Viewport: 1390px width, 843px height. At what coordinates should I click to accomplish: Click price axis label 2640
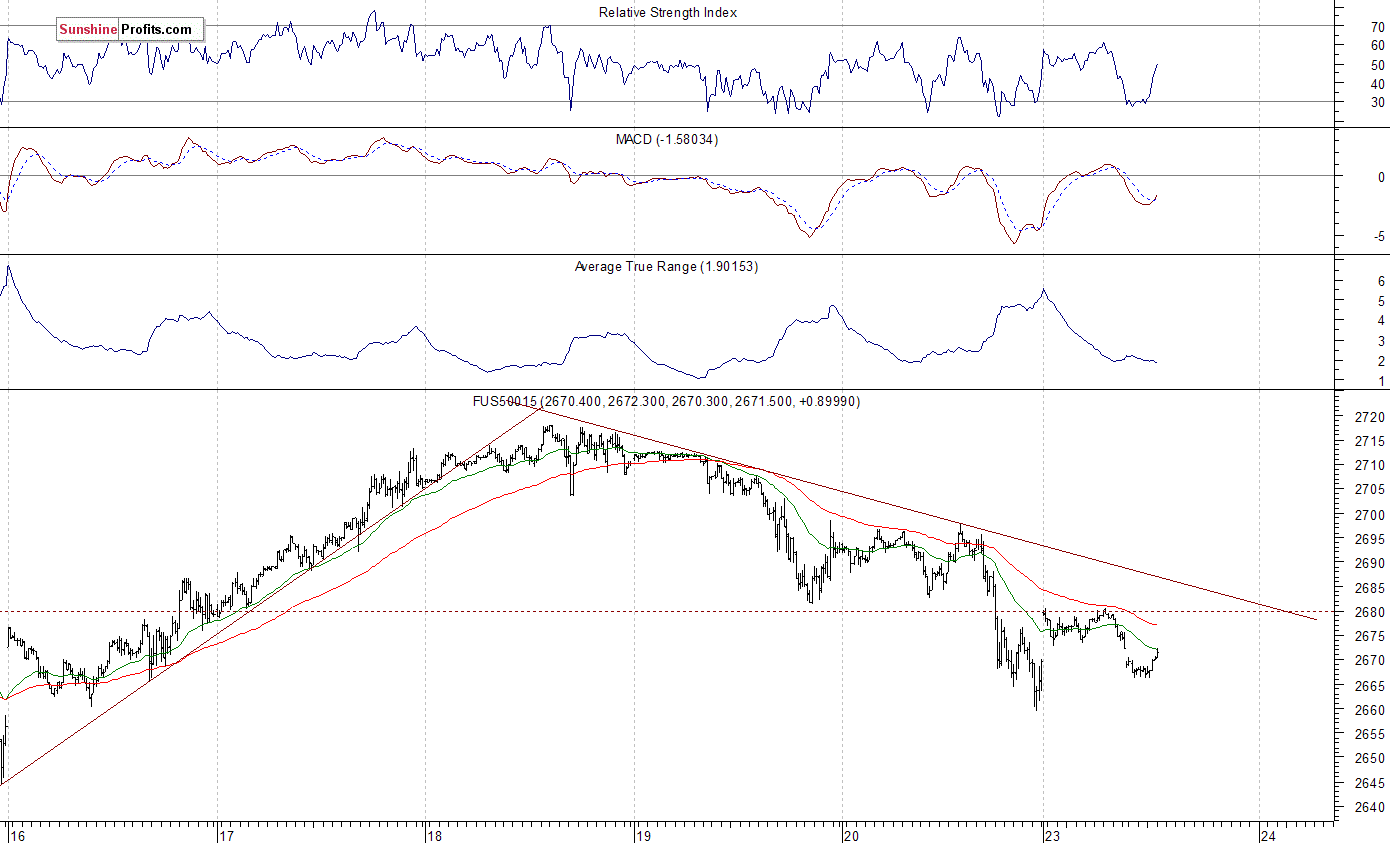pyautogui.click(x=1371, y=808)
